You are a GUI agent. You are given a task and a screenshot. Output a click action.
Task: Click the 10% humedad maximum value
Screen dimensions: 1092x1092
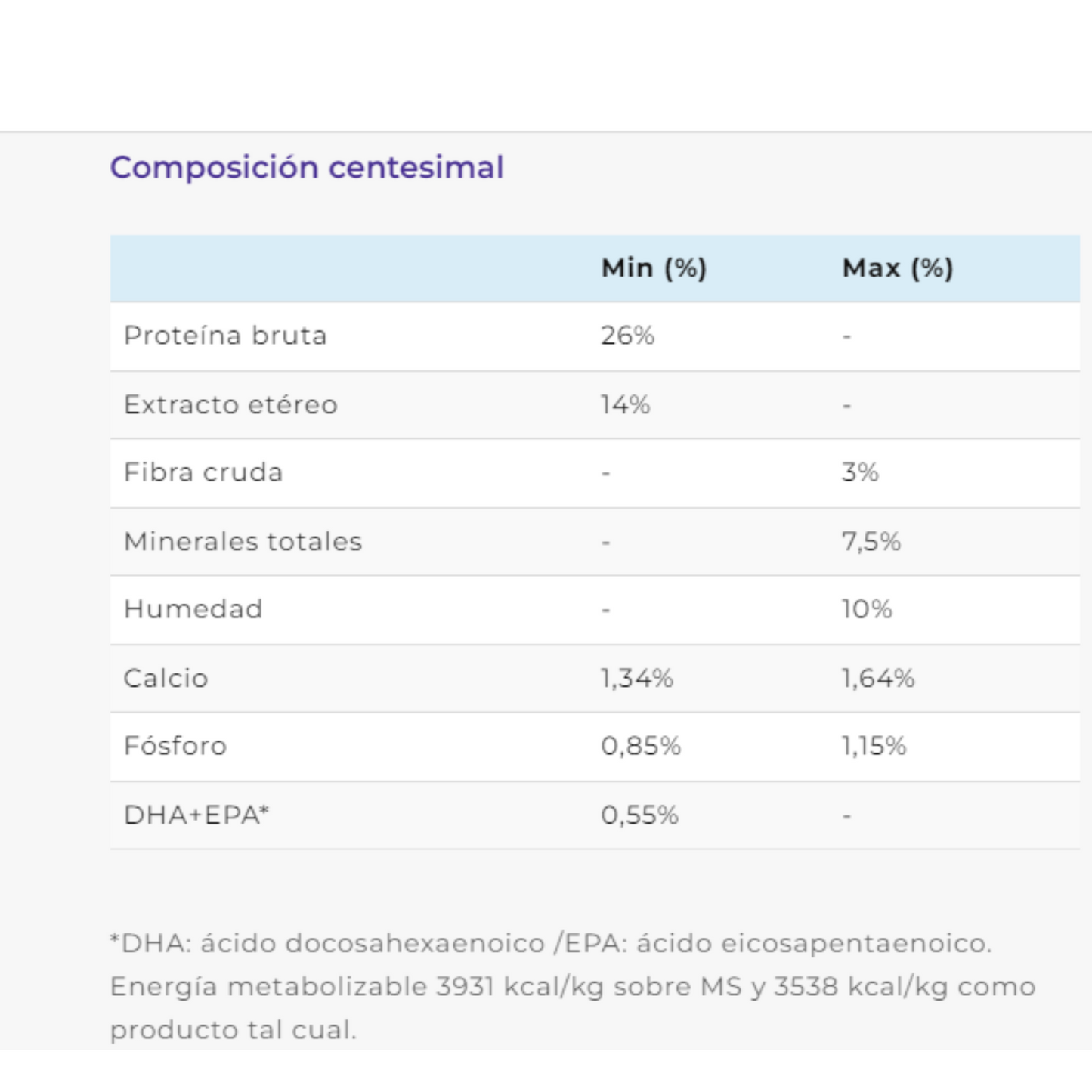coord(867,609)
